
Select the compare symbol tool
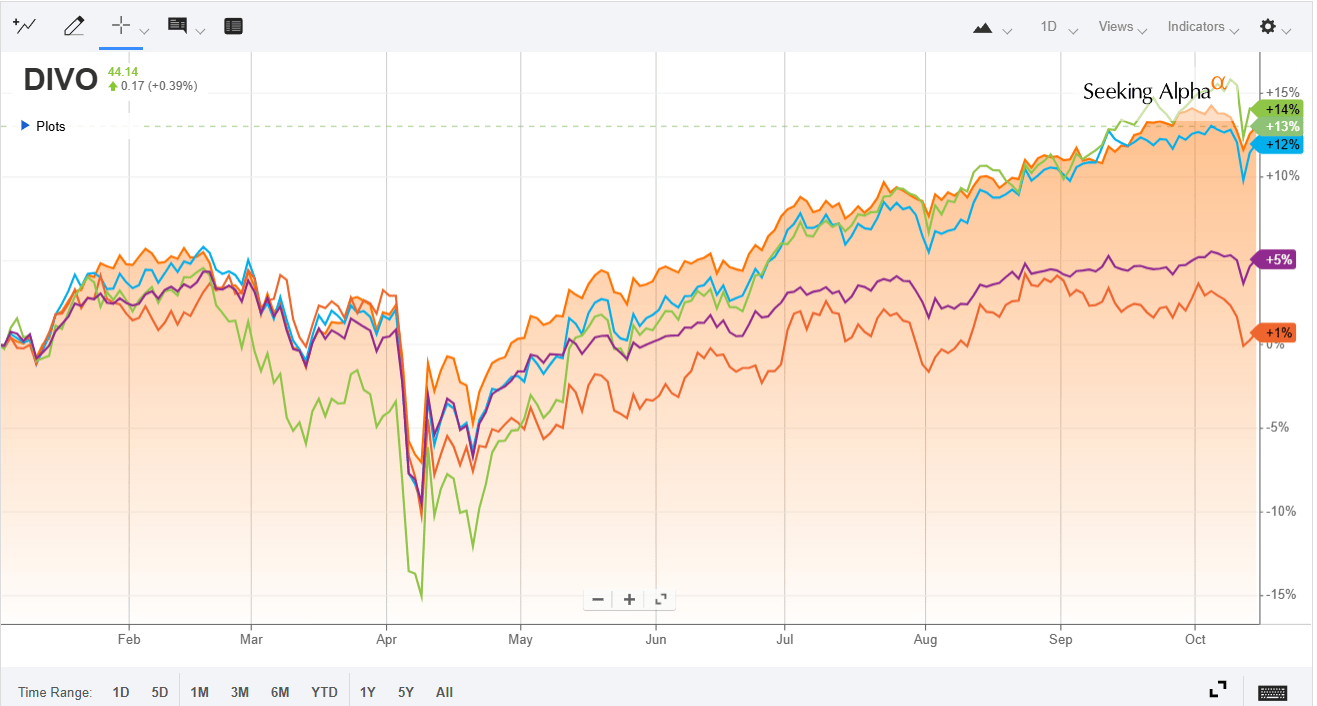click(x=25, y=26)
